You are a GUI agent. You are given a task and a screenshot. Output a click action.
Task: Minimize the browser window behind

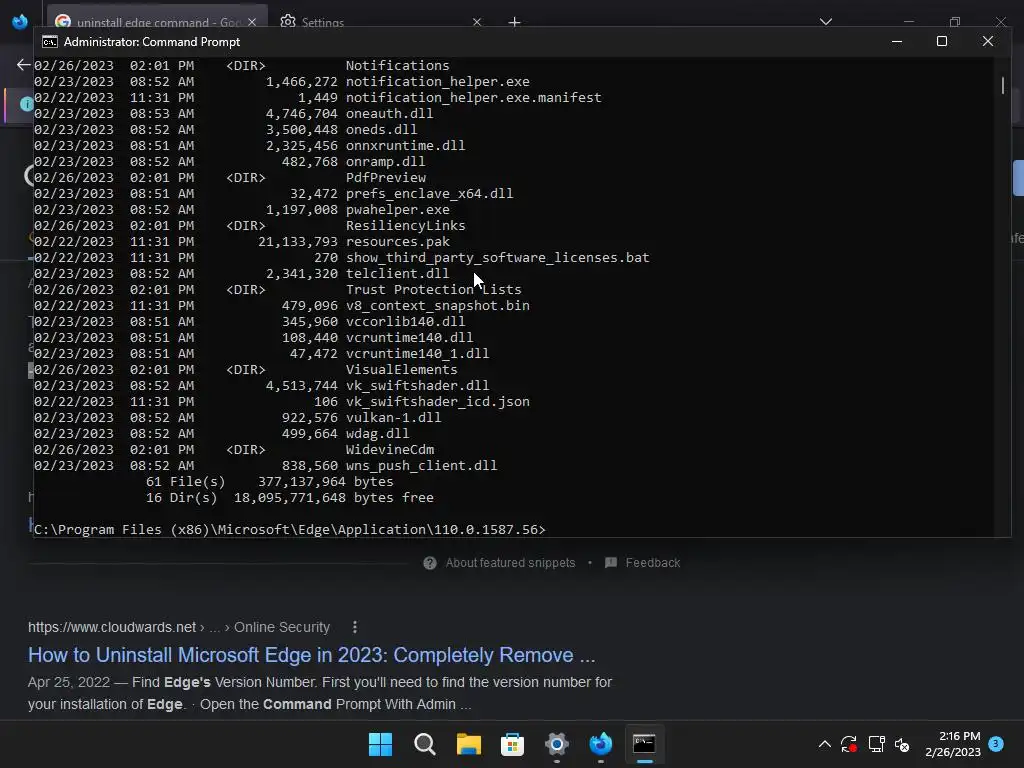pyautogui.click(x=908, y=22)
